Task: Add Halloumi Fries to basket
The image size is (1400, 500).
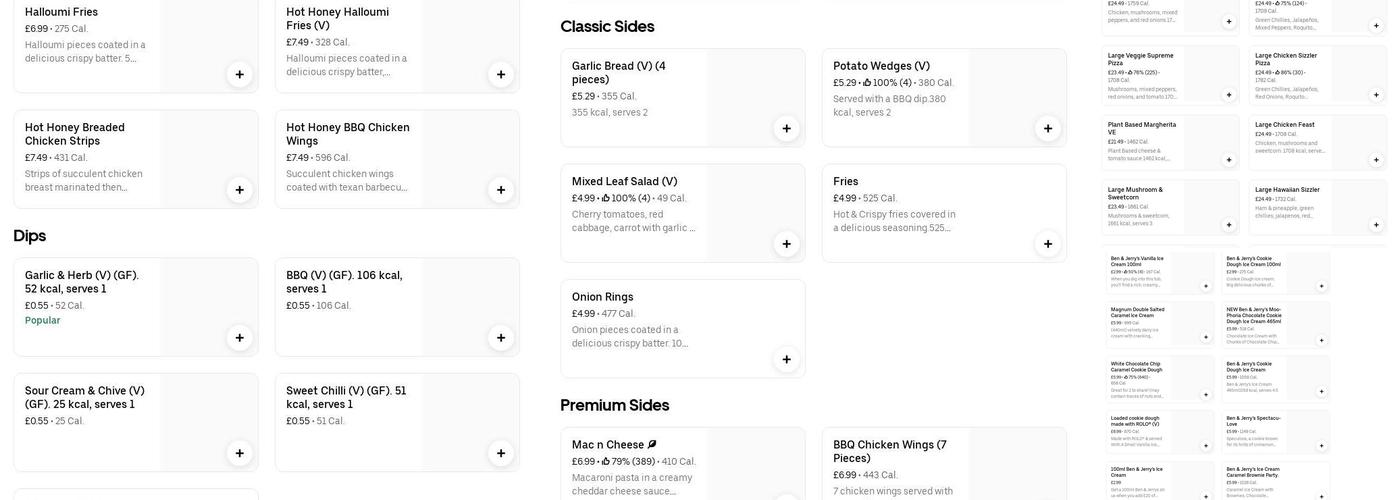Action: (x=239, y=74)
